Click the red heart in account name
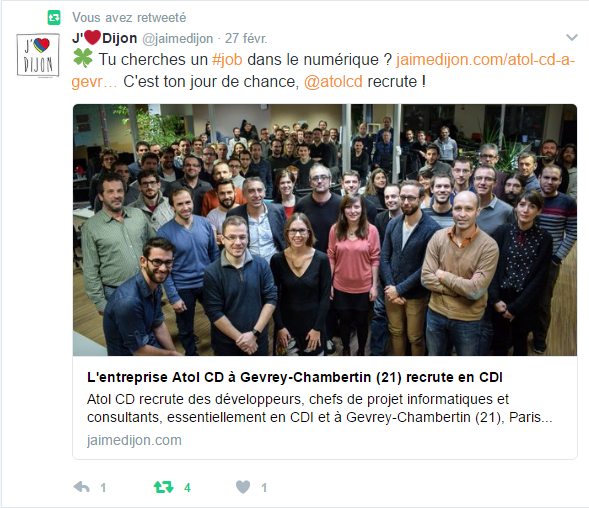 tap(92, 37)
